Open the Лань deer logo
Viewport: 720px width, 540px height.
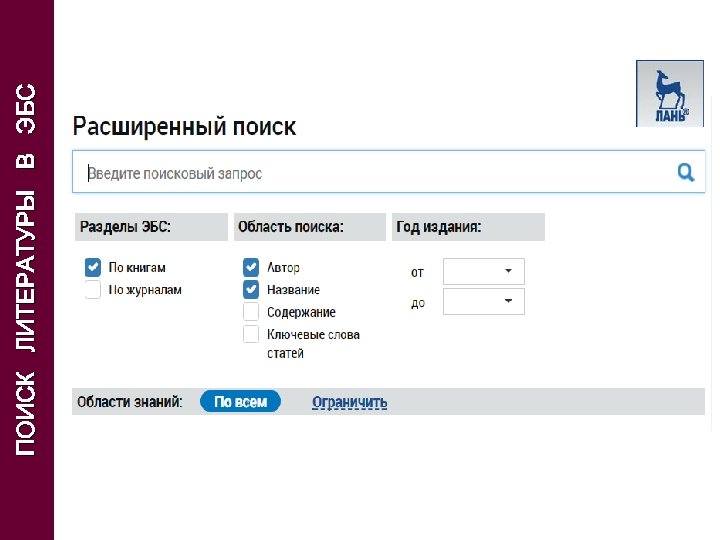(669, 93)
